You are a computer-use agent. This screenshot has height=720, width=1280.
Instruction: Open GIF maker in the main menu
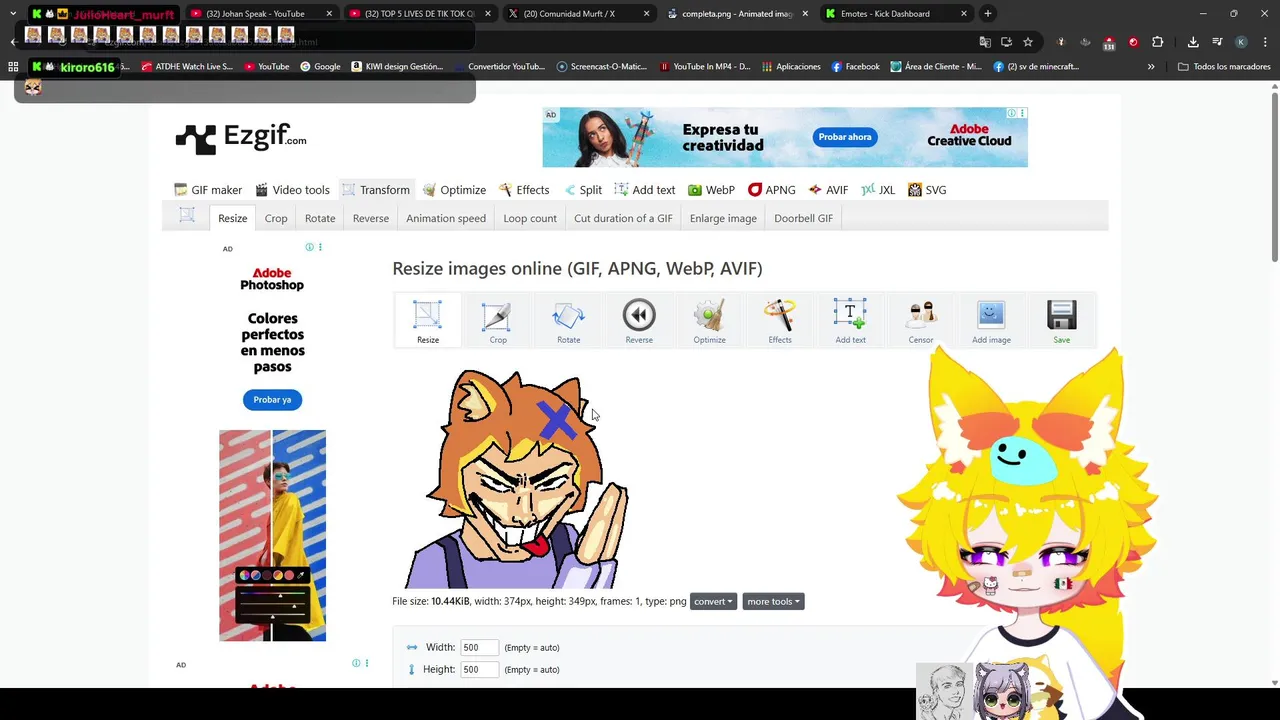click(x=208, y=190)
